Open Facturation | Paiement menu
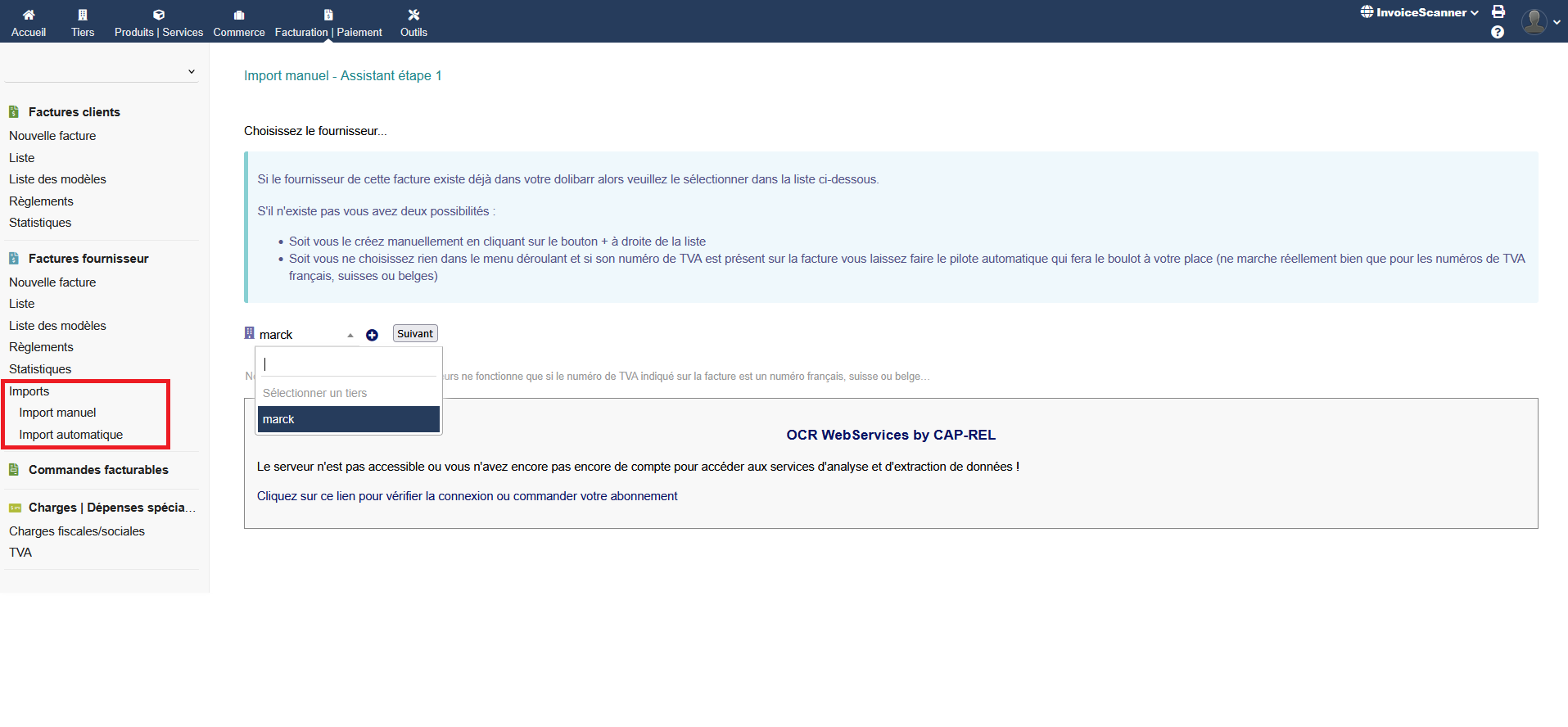The image size is (1568, 727). click(328, 22)
